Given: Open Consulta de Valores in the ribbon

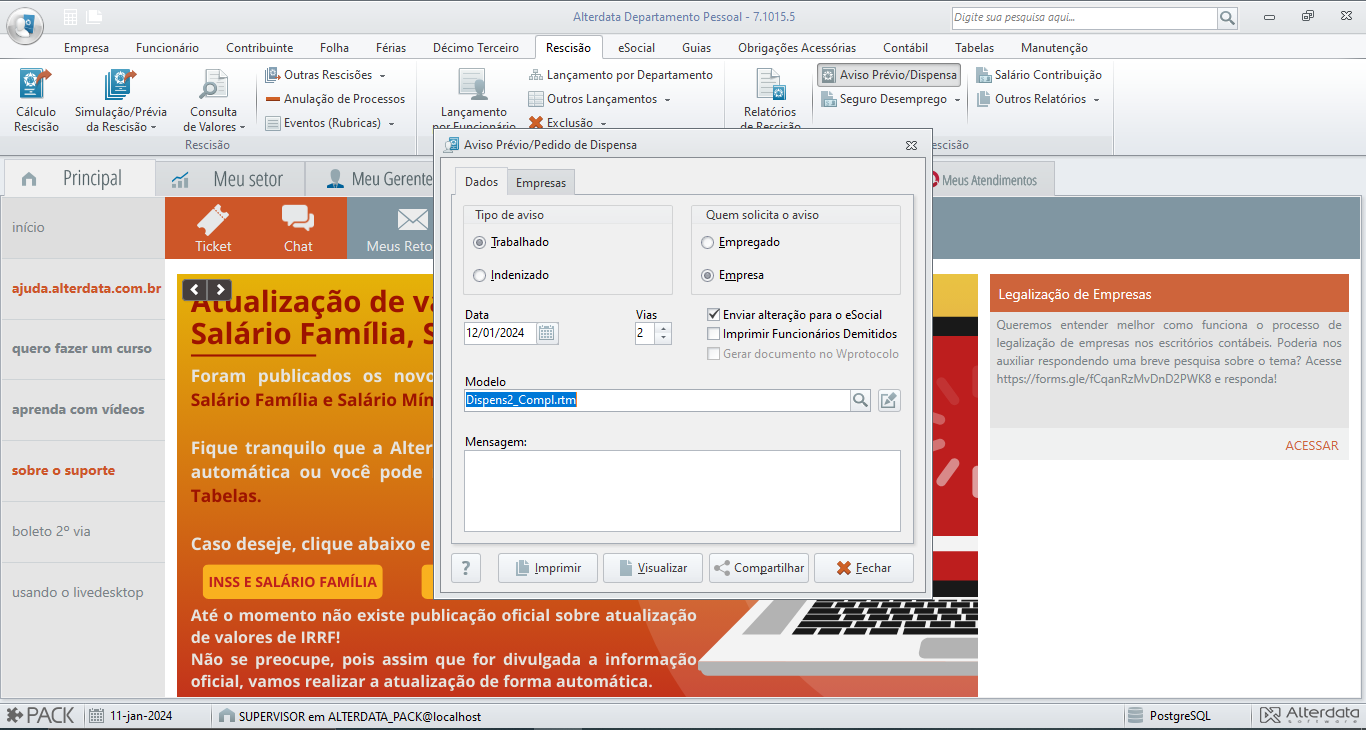Looking at the screenshot, I should coord(214,100).
